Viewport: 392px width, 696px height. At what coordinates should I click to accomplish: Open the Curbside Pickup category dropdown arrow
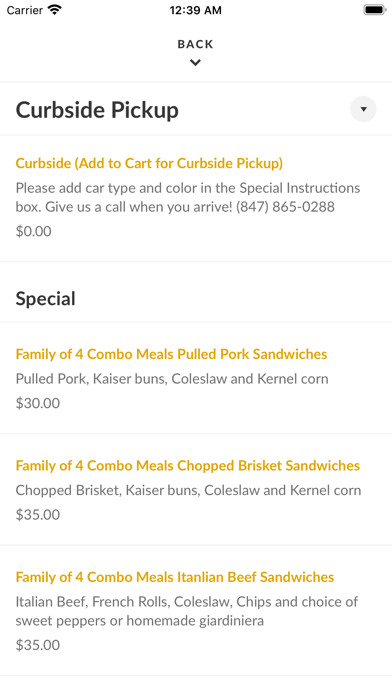tap(363, 109)
